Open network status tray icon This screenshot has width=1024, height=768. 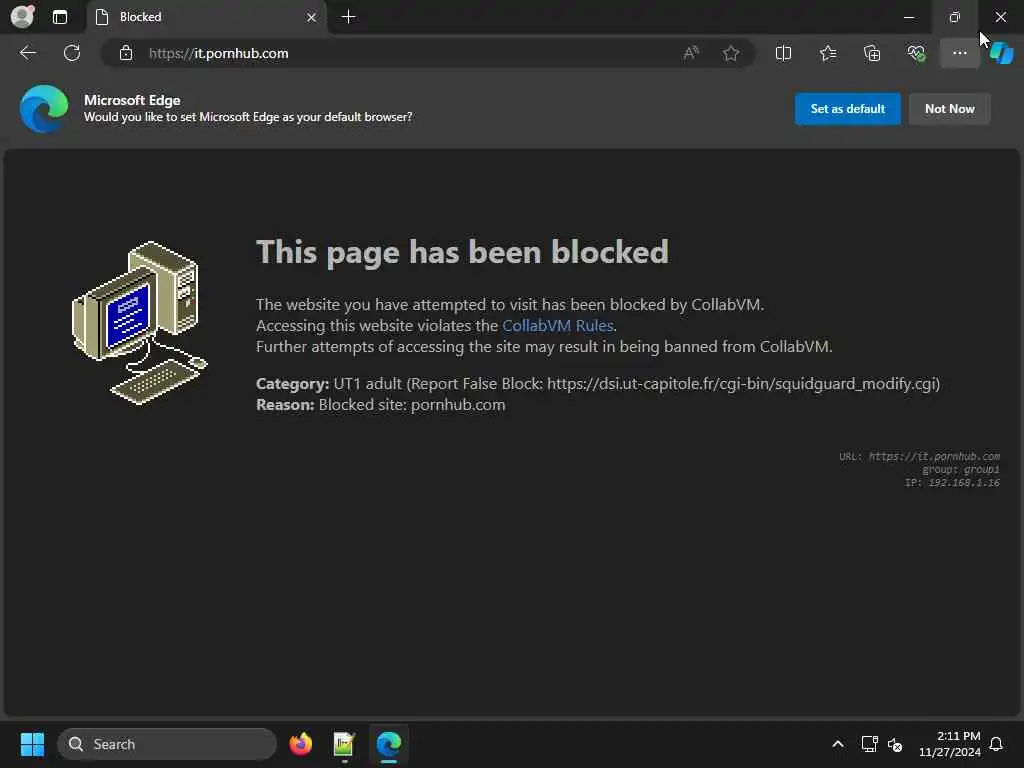click(869, 744)
